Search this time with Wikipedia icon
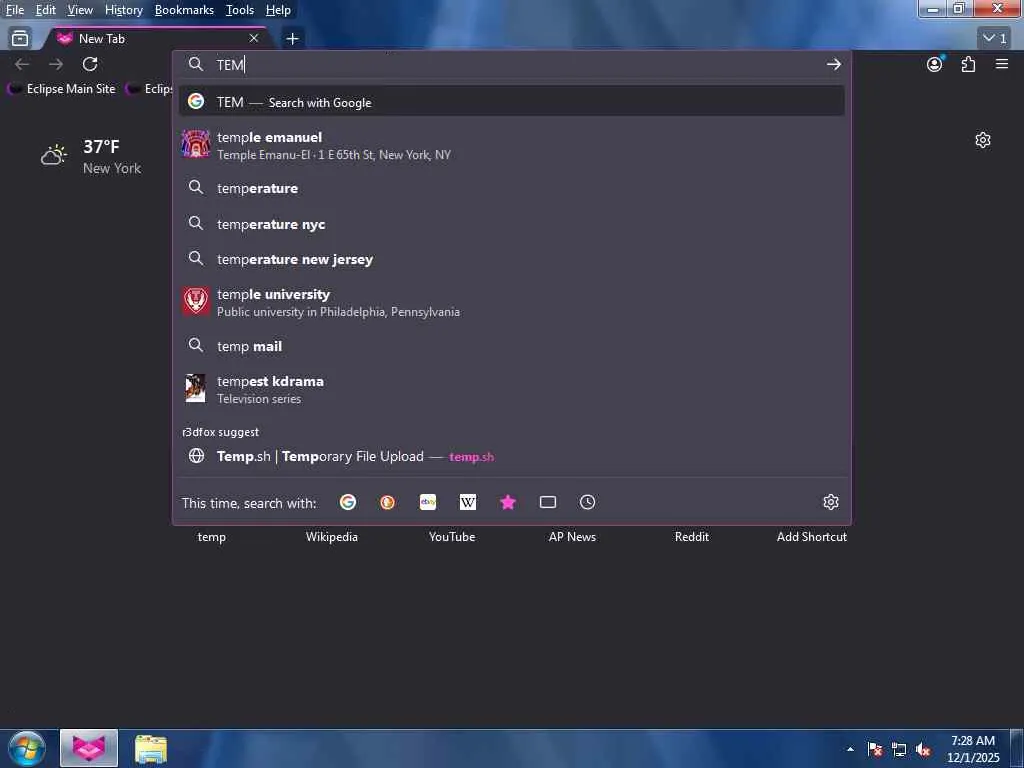Screen dimensions: 1024x768 click(x=468, y=502)
